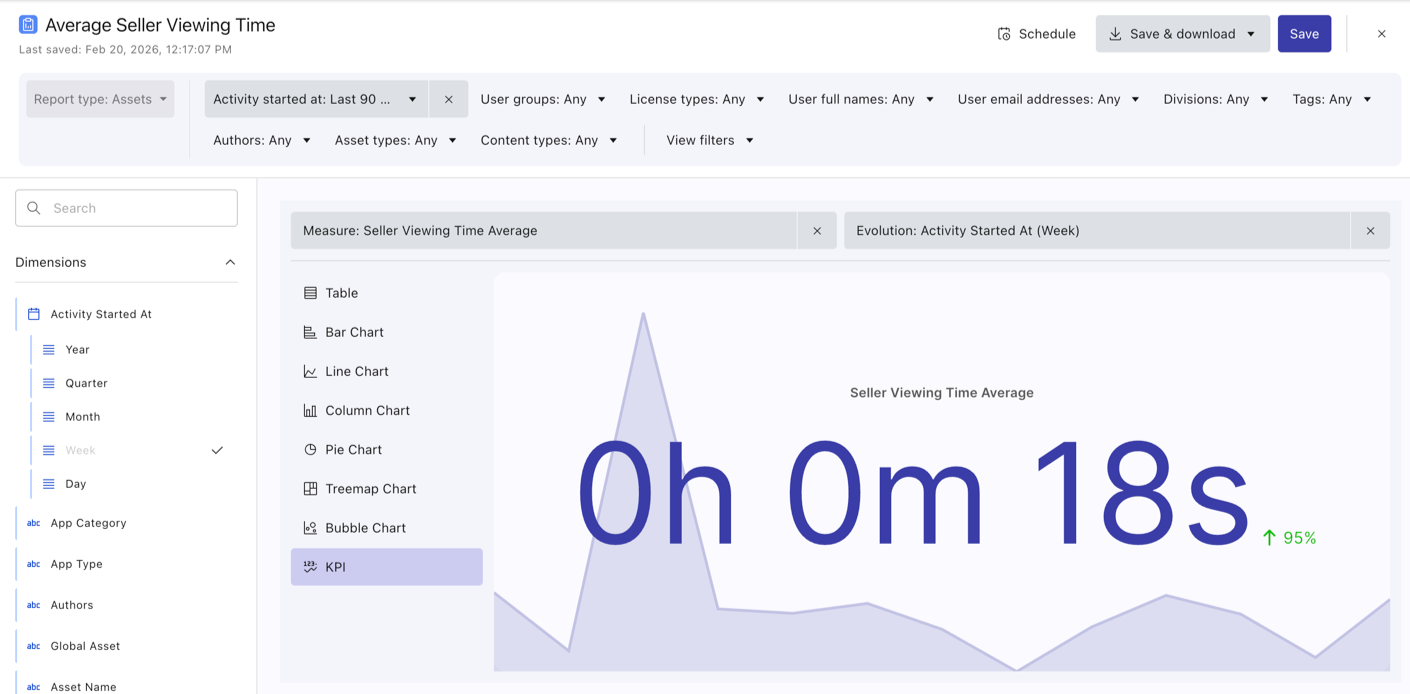Open the Asset types filter menu

tap(395, 140)
